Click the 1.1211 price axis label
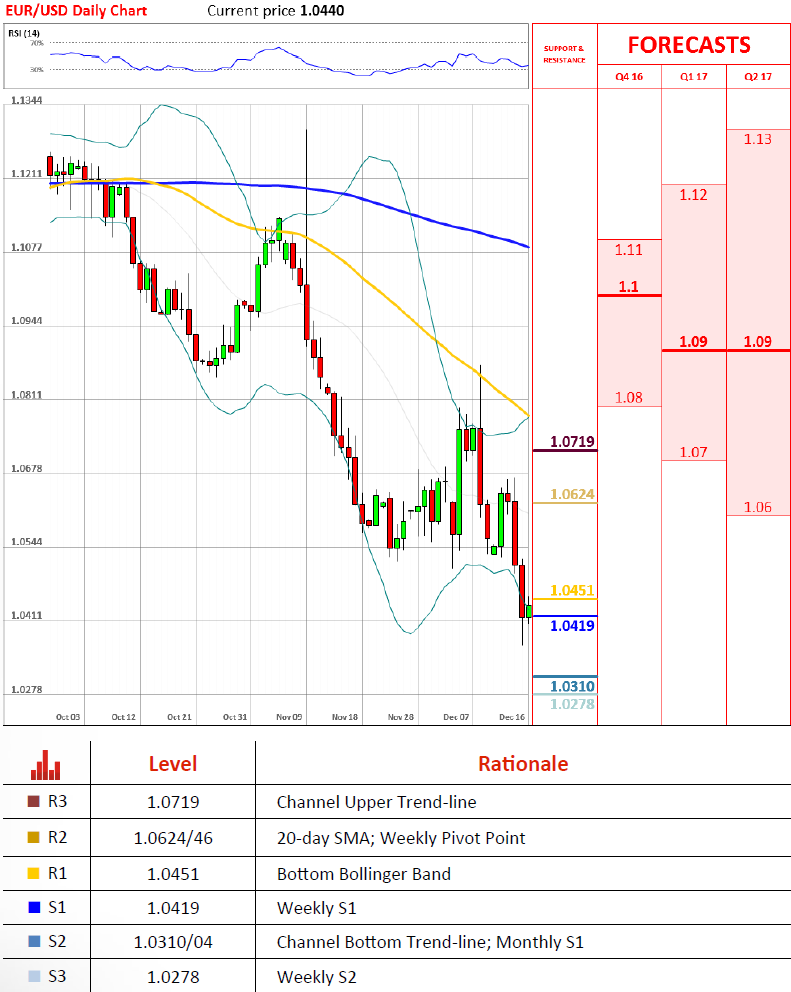This screenshot has height=992, width=791. coord(27,173)
